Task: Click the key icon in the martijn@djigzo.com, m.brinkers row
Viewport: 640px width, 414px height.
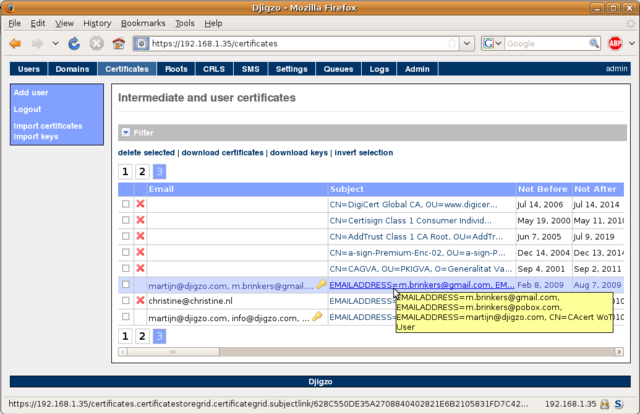Action: pos(321,285)
